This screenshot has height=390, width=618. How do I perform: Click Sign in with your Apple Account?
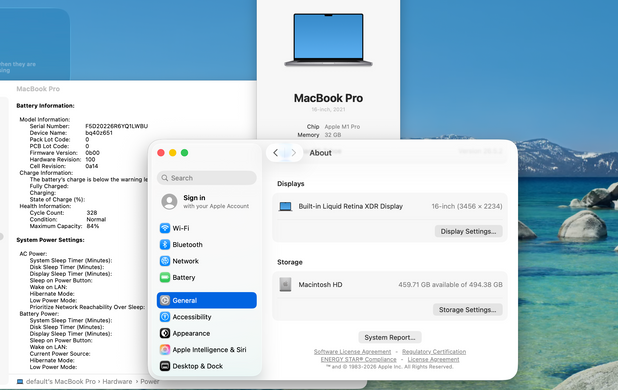pos(207,201)
